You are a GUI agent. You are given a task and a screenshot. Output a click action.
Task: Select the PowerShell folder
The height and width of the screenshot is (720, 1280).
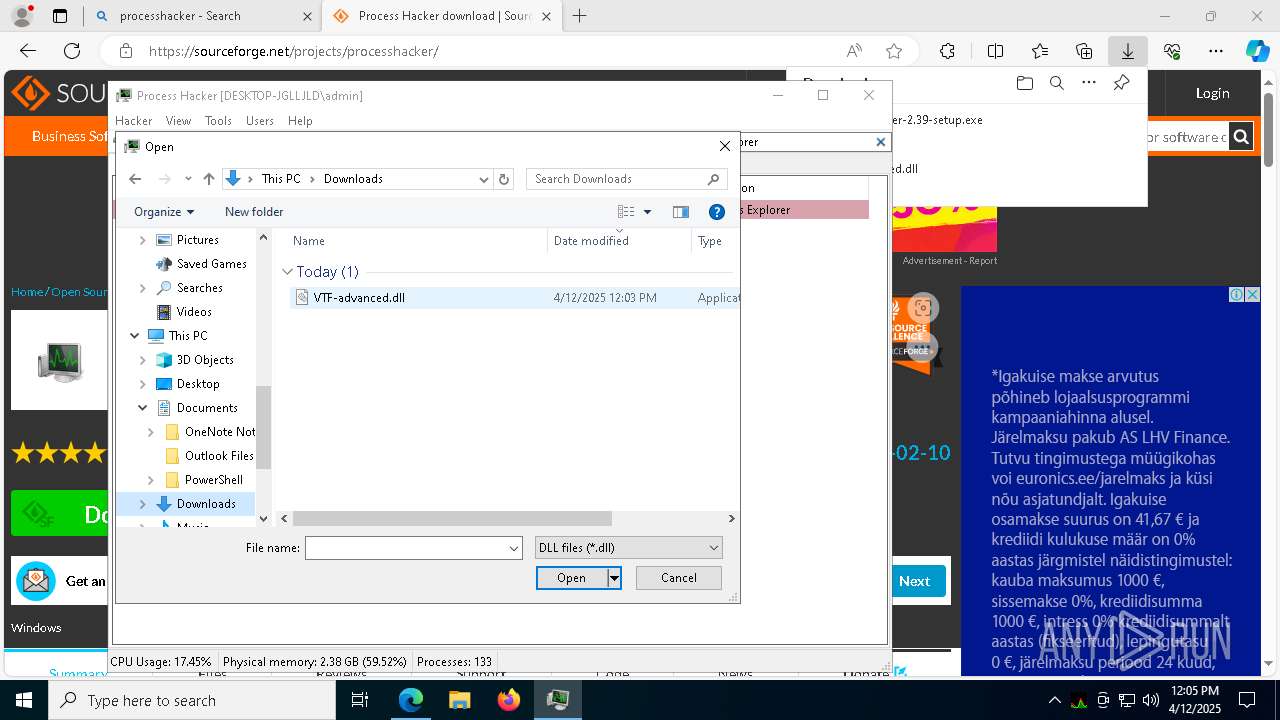tap(213, 480)
